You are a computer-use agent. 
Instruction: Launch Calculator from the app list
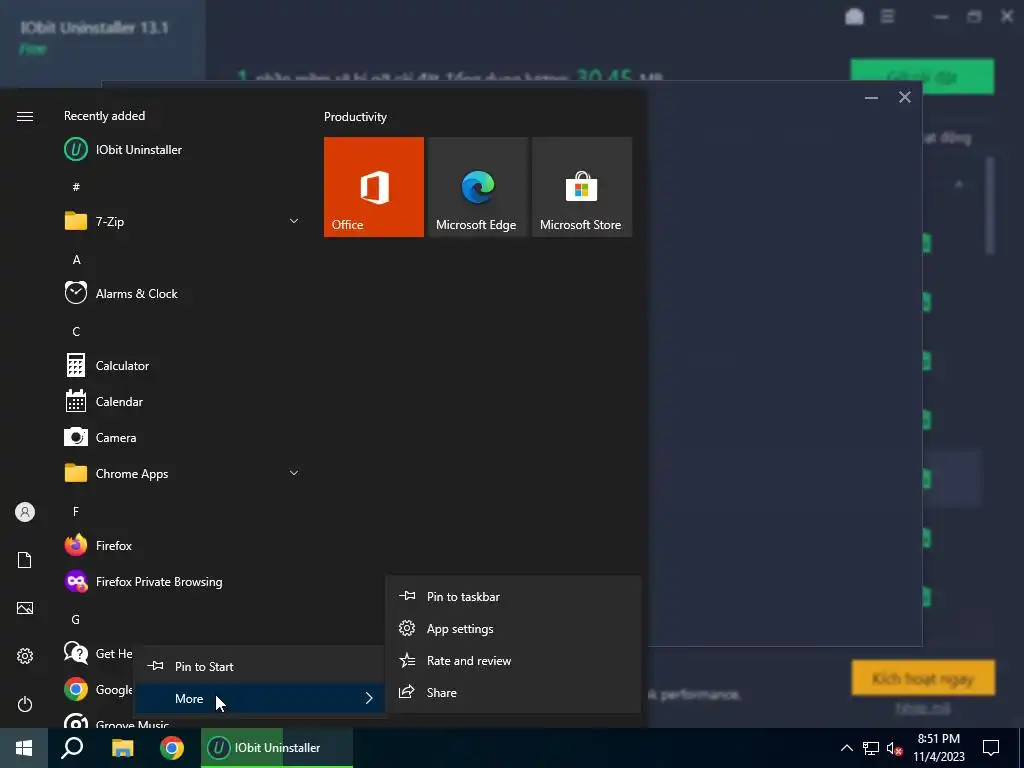tap(183, 366)
